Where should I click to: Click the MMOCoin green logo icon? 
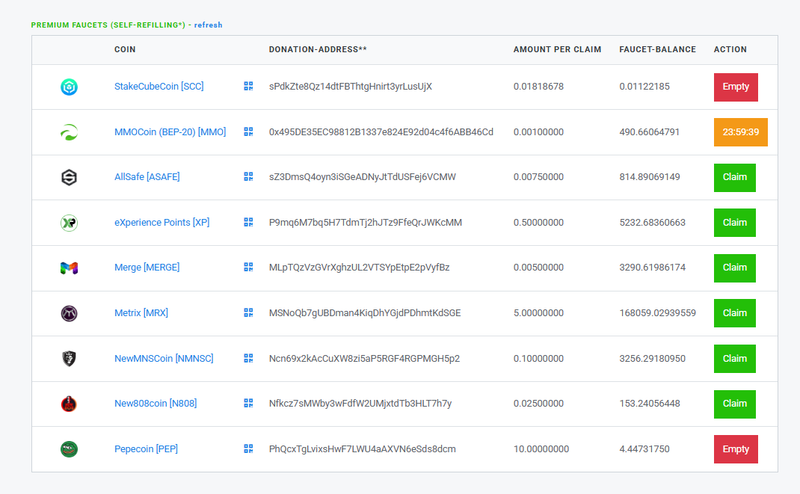[69, 132]
